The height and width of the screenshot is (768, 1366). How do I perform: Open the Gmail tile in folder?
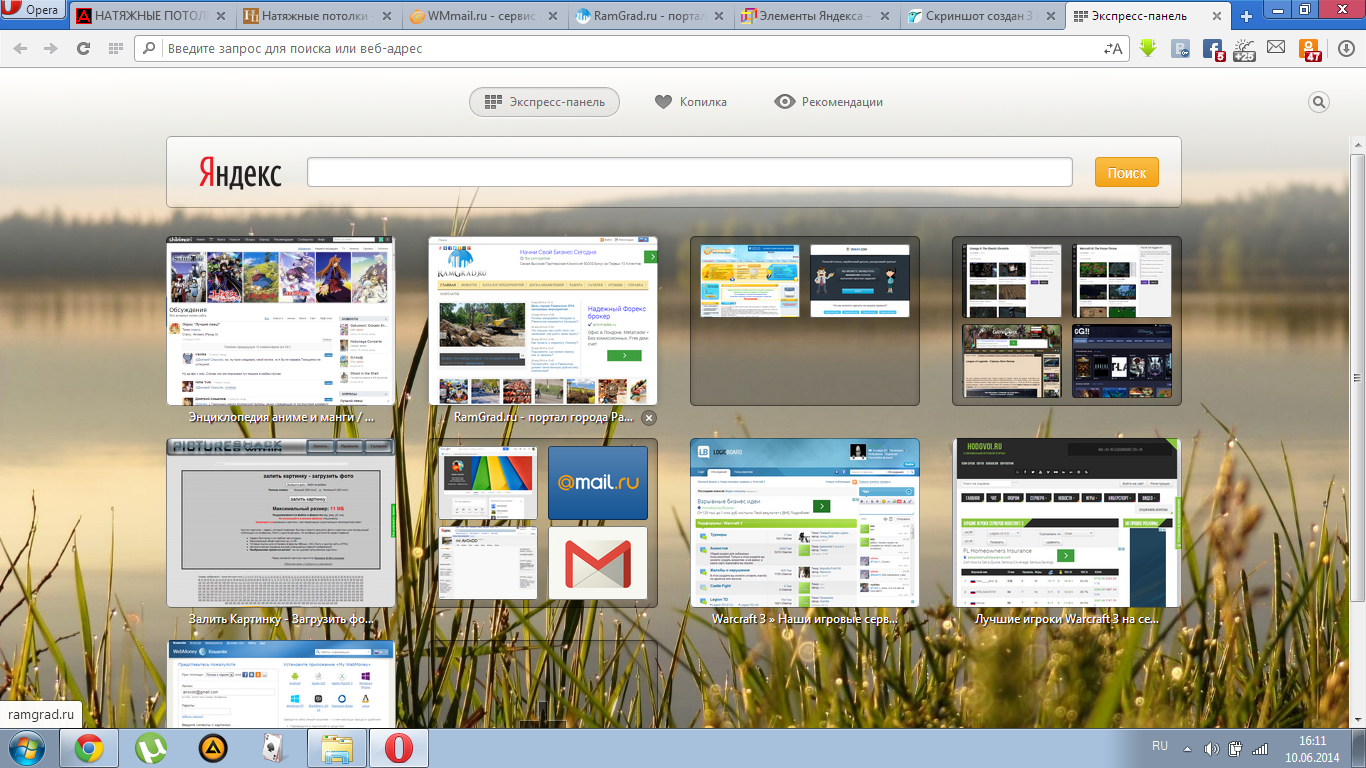pos(598,563)
